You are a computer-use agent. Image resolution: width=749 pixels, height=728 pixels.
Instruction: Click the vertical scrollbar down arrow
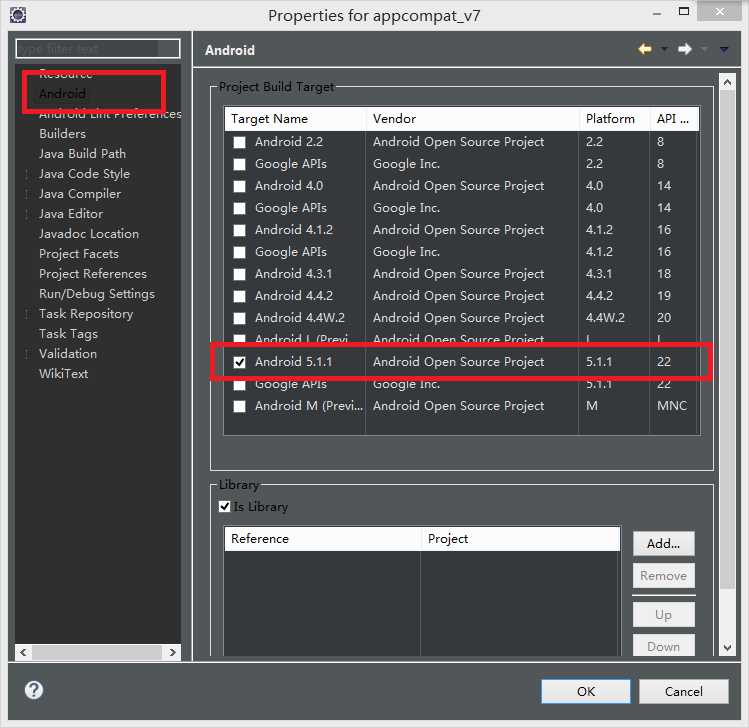[x=727, y=648]
